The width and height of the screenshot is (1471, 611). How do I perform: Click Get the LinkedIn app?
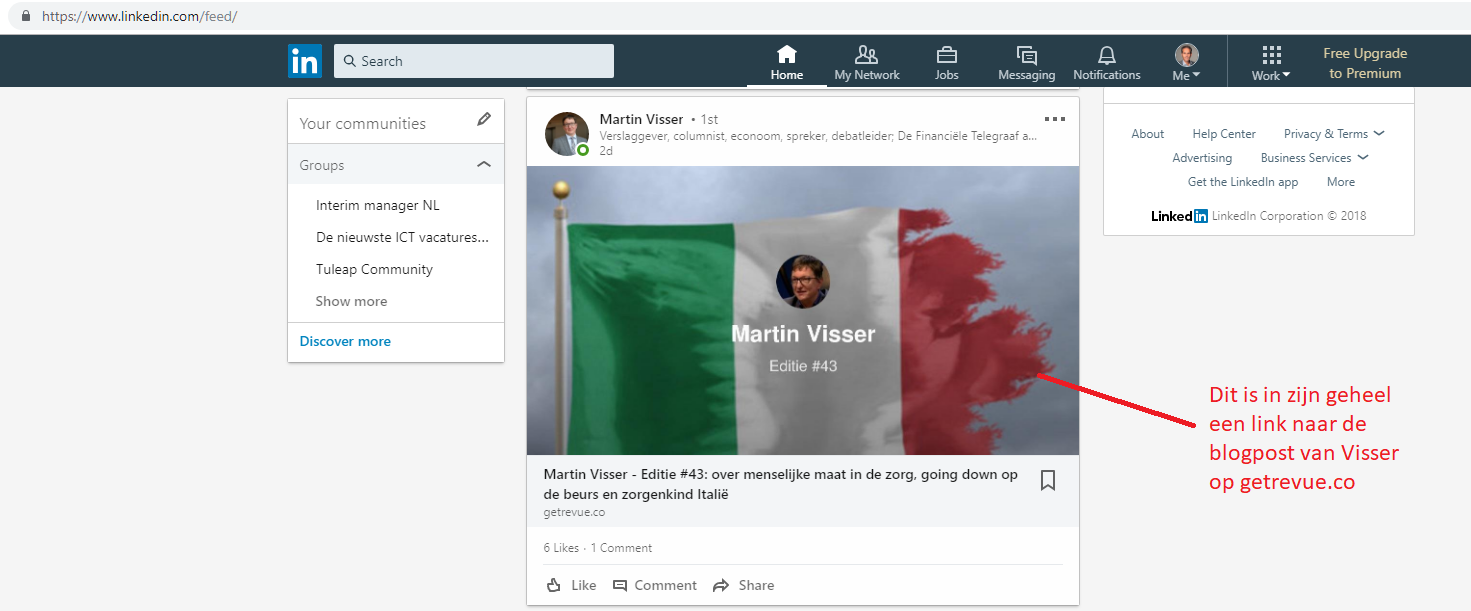coord(1243,182)
